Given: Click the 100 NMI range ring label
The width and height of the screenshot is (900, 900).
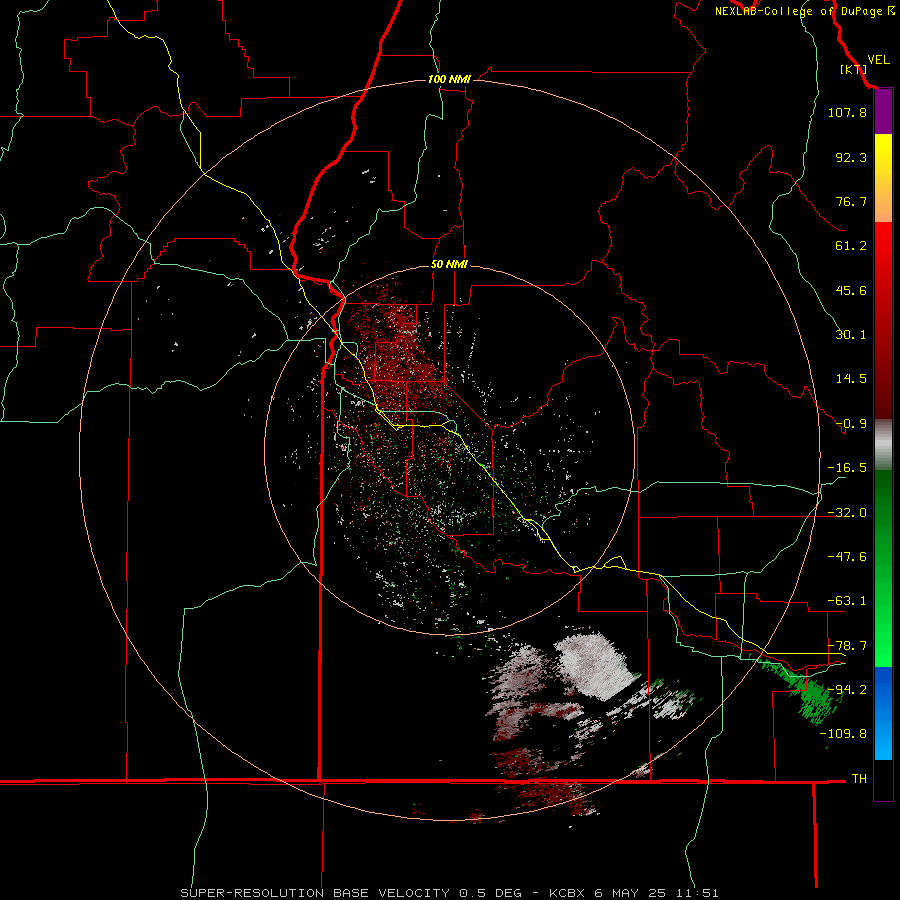Looking at the screenshot, I should point(449,79).
